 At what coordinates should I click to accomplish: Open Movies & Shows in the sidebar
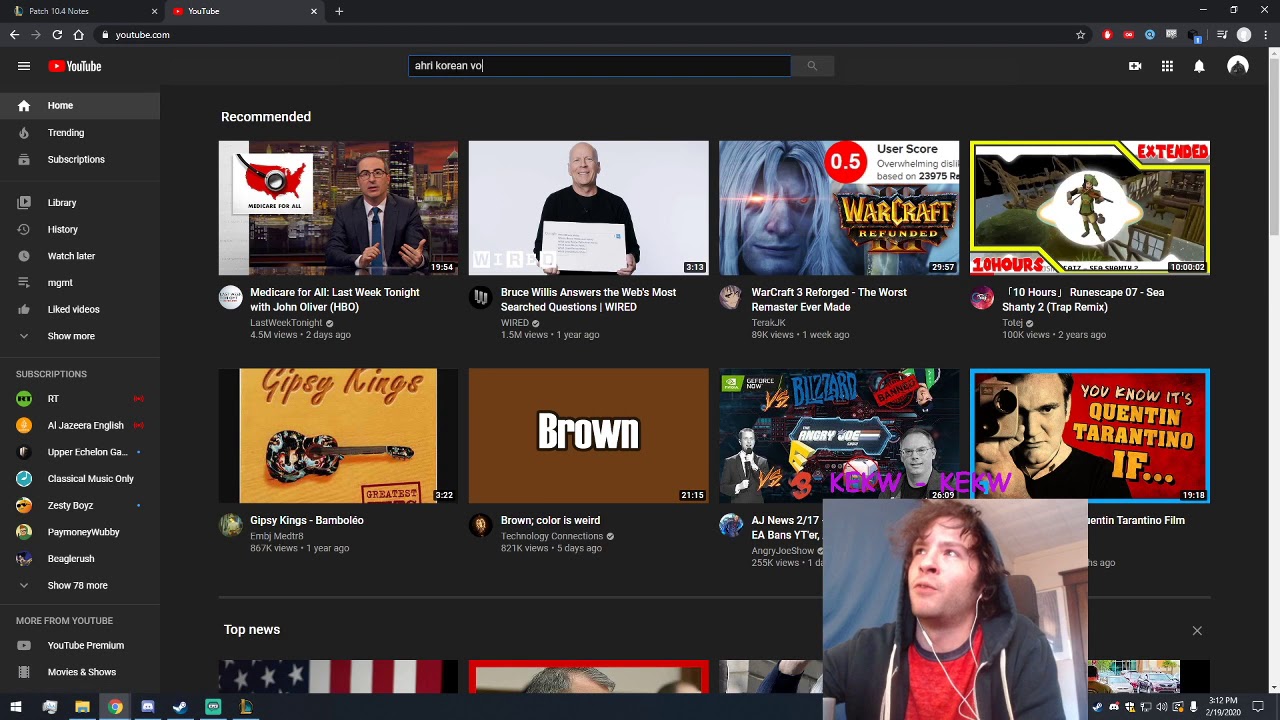[x=80, y=672]
